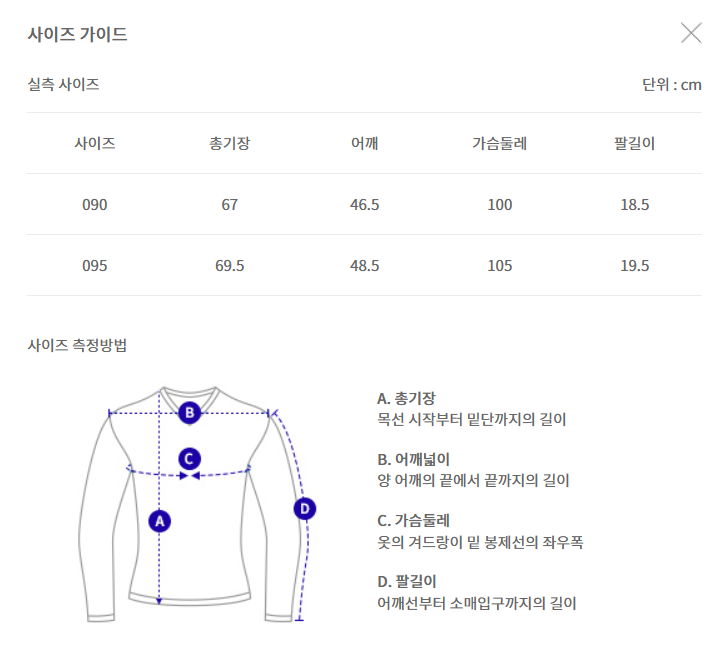Screen dimensions: 724x650
Task: Click the B. 어깨넓이 description heading
Action: coord(414,459)
